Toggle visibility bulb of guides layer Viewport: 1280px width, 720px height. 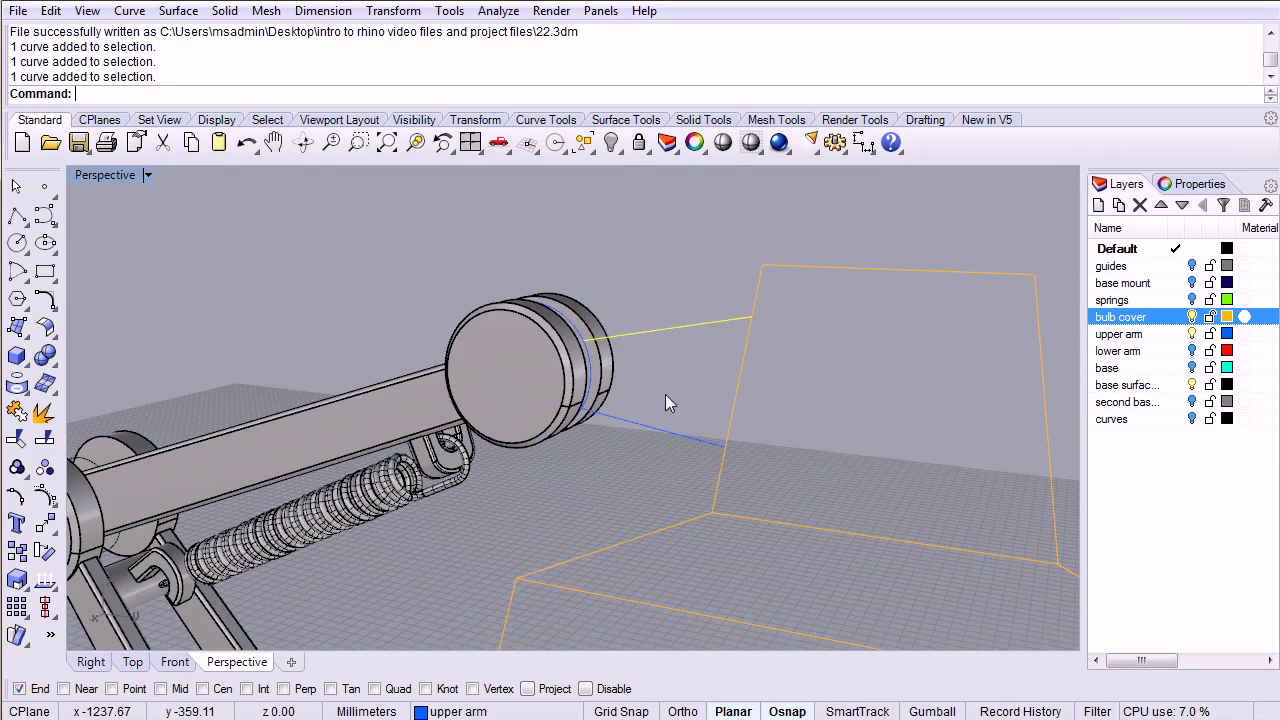point(1192,266)
